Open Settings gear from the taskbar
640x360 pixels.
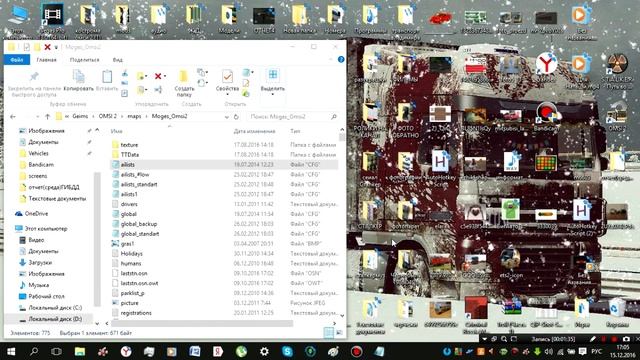(264, 351)
